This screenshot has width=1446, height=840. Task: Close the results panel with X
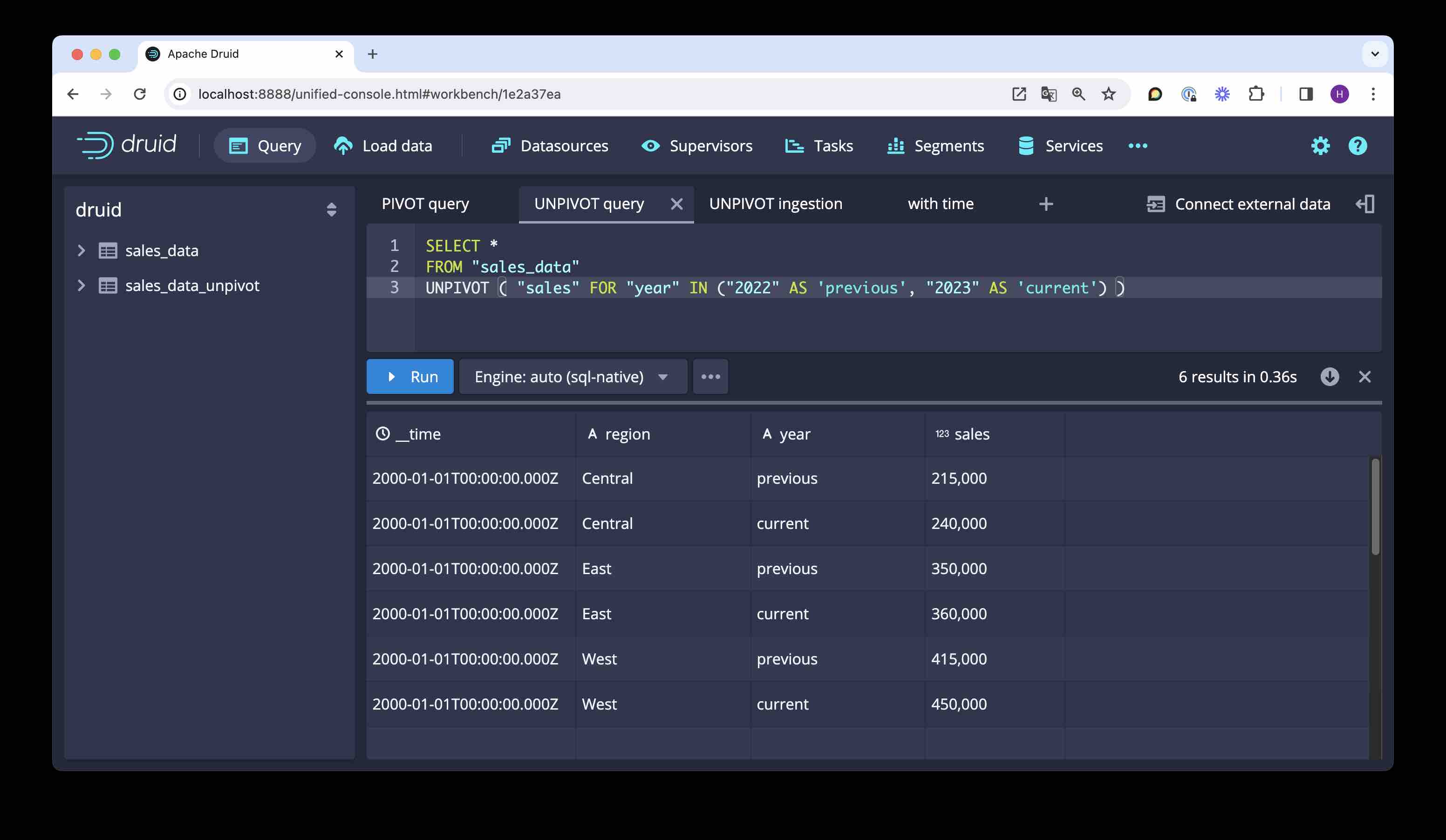pyautogui.click(x=1365, y=377)
